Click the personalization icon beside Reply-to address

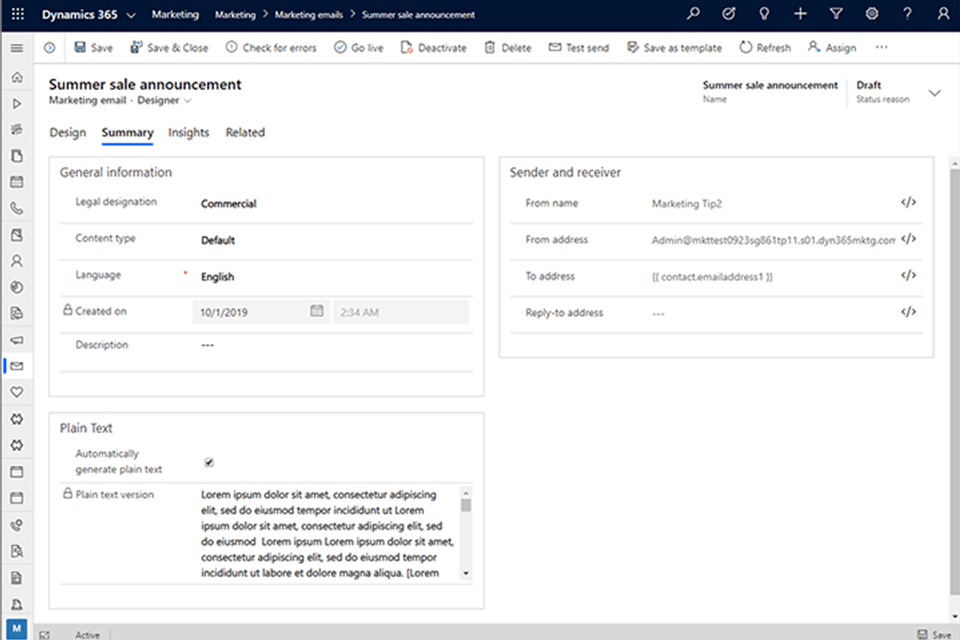[908, 312]
